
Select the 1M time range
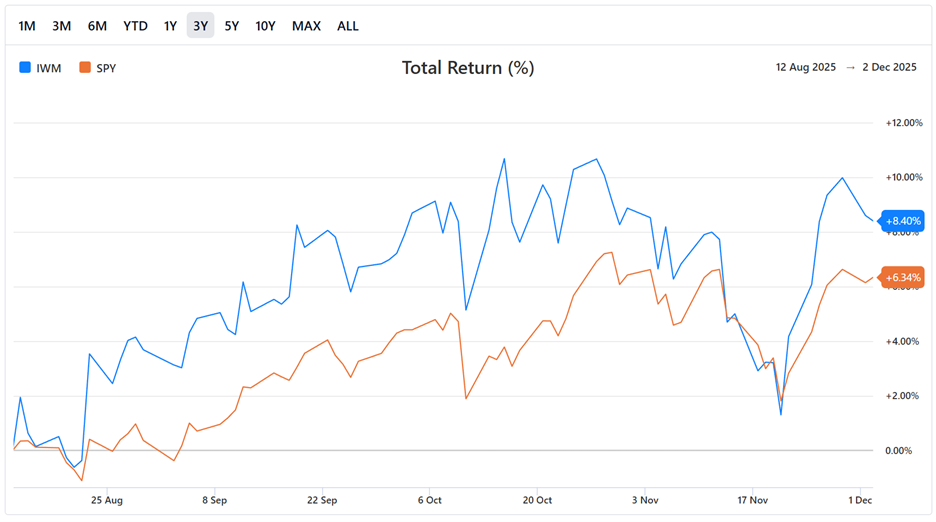pyautogui.click(x=27, y=26)
